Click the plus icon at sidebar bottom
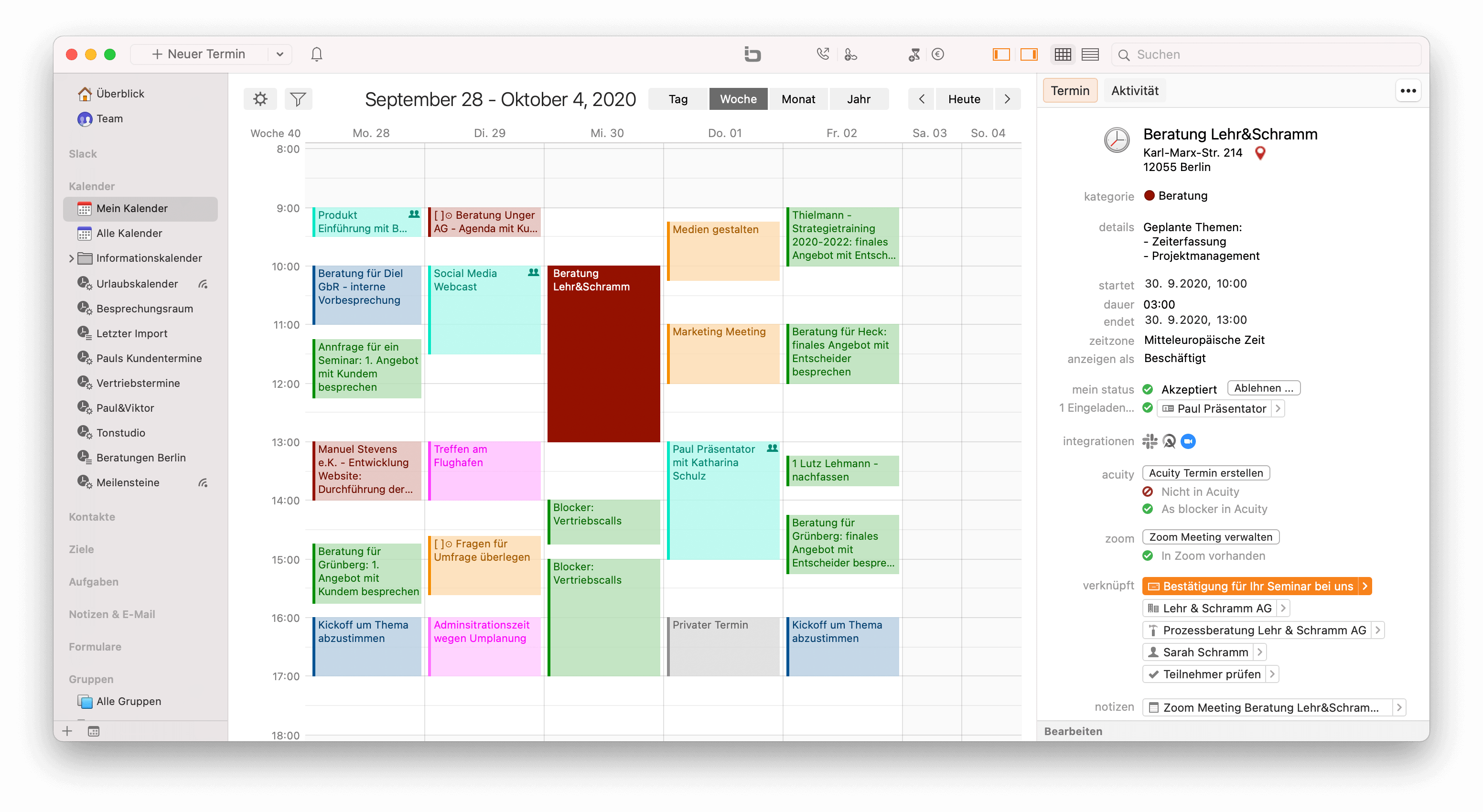The width and height of the screenshot is (1483, 812). (x=67, y=731)
